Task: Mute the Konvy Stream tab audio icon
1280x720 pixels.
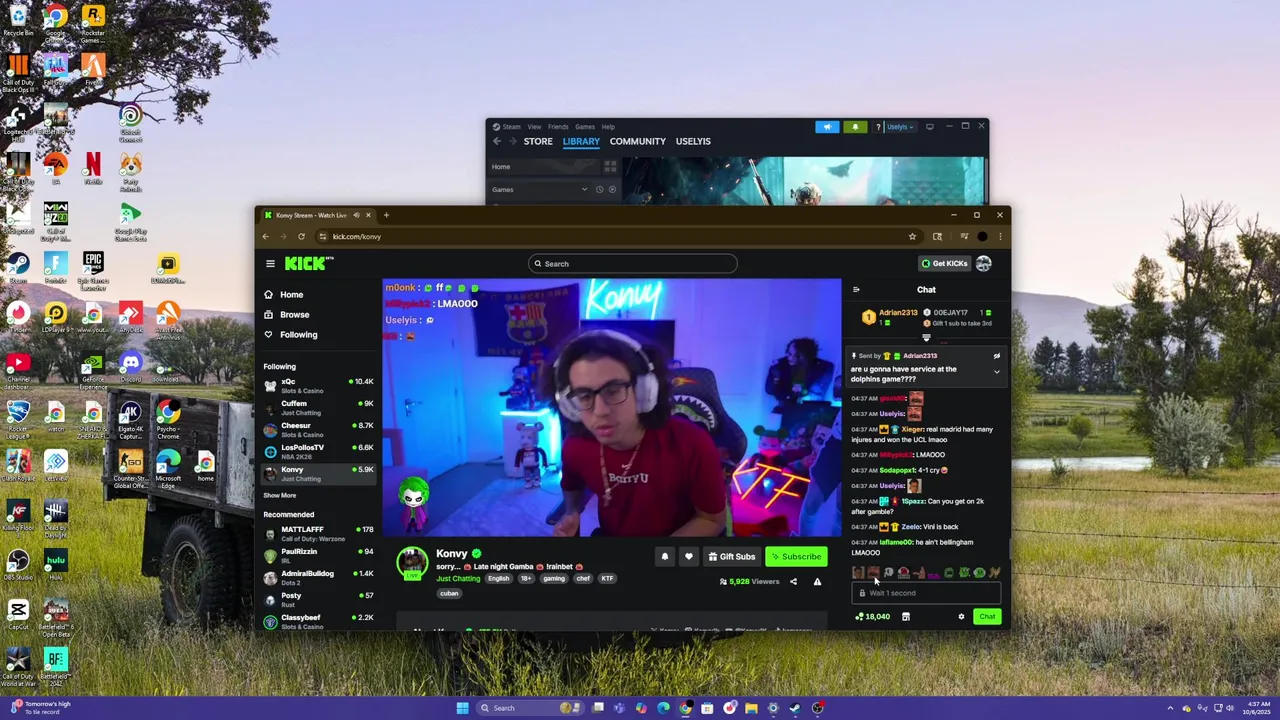Action: pyautogui.click(x=356, y=215)
